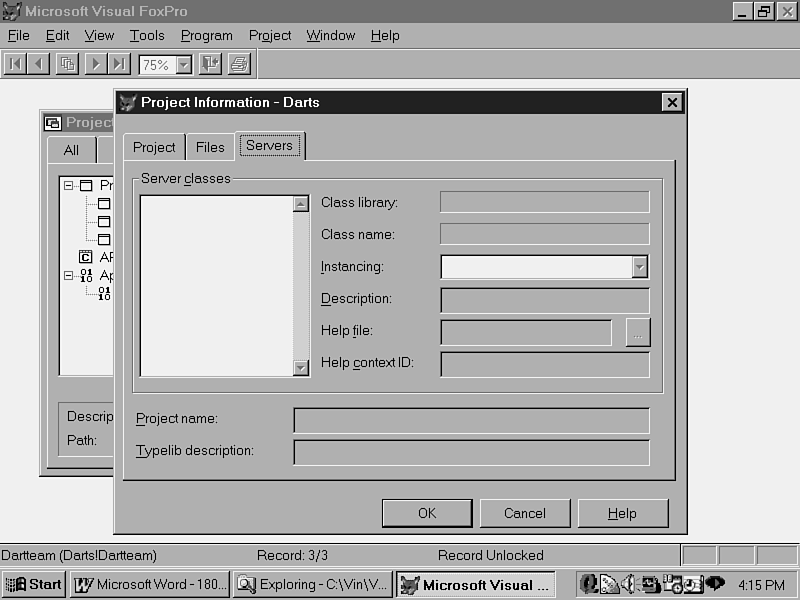Image resolution: width=800 pixels, height=600 pixels.
Task: Switch to Microsoft Word in taskbar
Action: 150,585
